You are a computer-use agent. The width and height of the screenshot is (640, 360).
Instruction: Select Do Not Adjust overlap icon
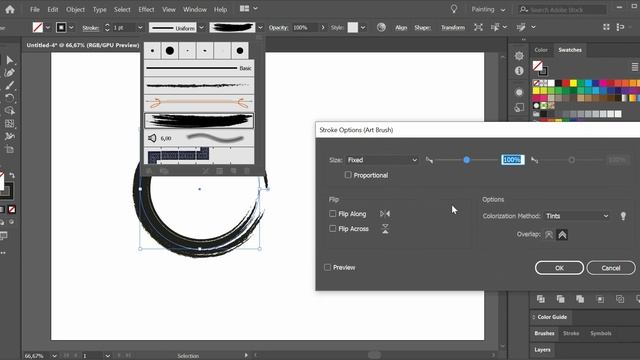click(x=549, y=235)
